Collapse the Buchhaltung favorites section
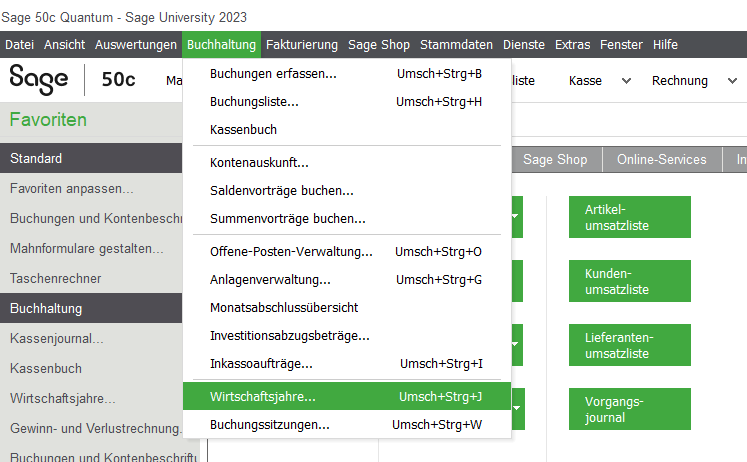Screen dimensions: 747x462 [x=91, y=308]
